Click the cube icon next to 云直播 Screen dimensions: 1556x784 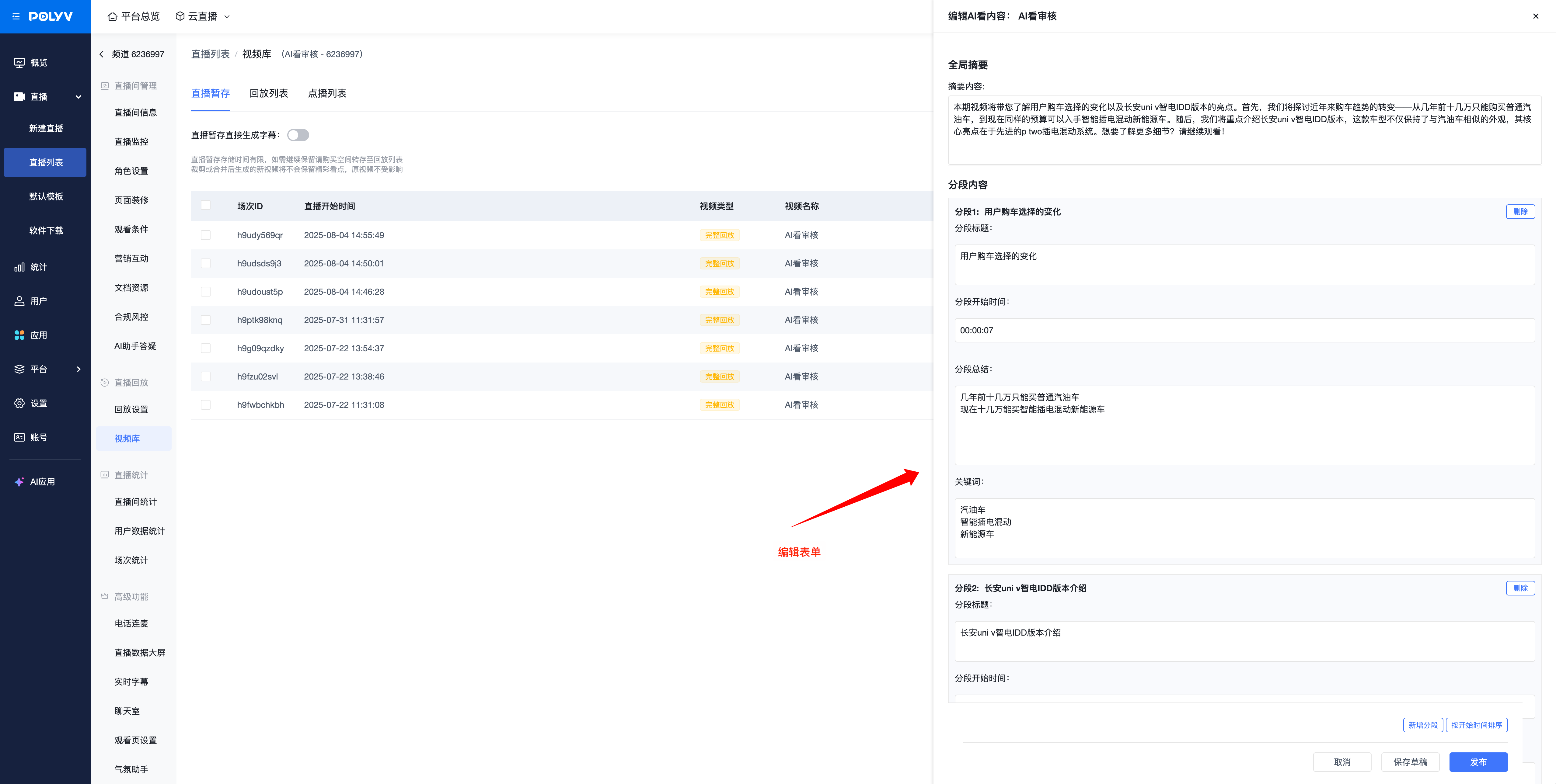point(180,16)
